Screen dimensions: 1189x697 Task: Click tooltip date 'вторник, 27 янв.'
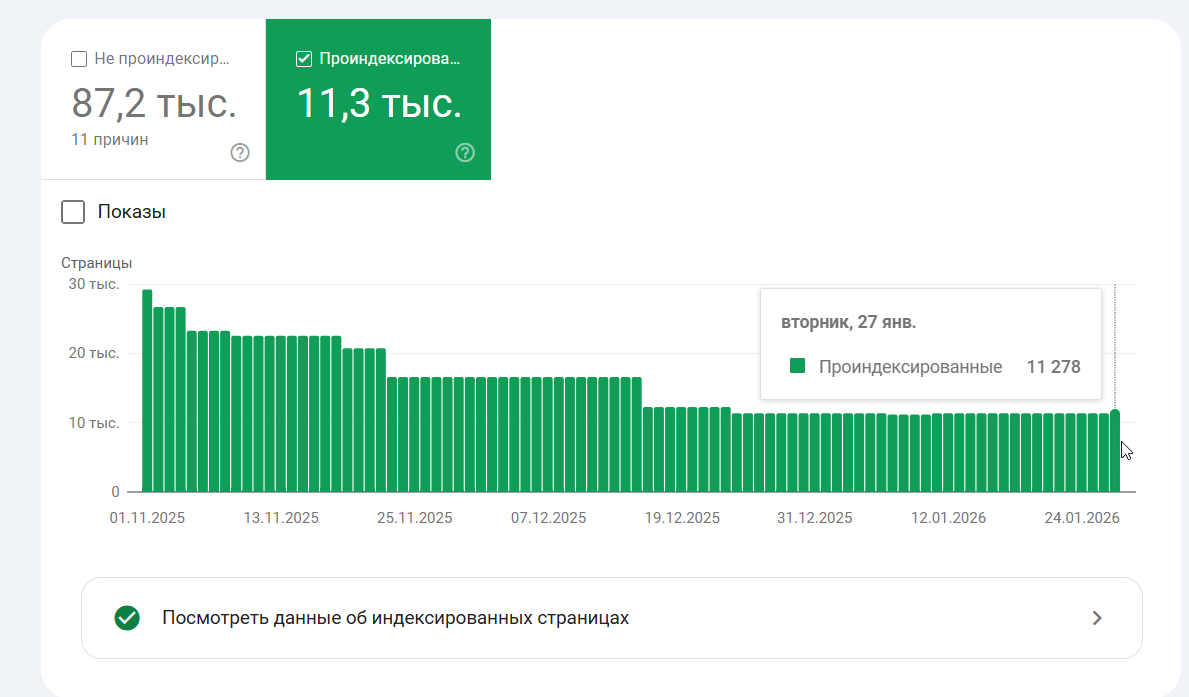point(849,322)
